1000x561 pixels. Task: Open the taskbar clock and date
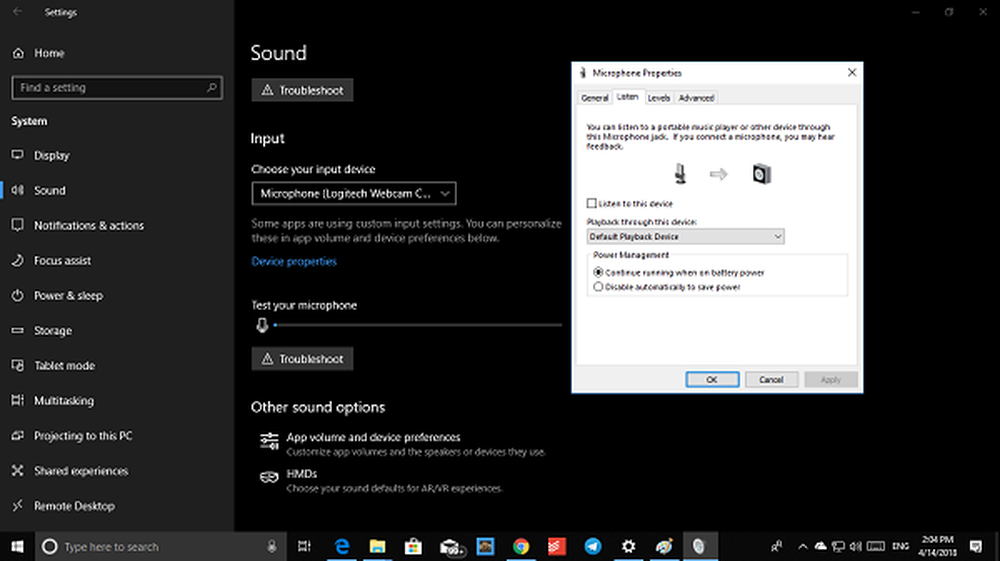[936, 546]
